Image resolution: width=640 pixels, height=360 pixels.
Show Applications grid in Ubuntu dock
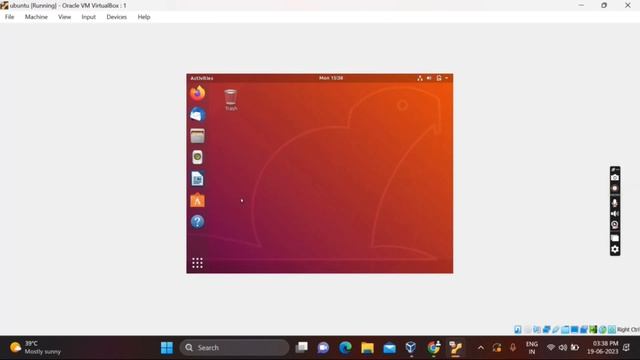(198, 263)
